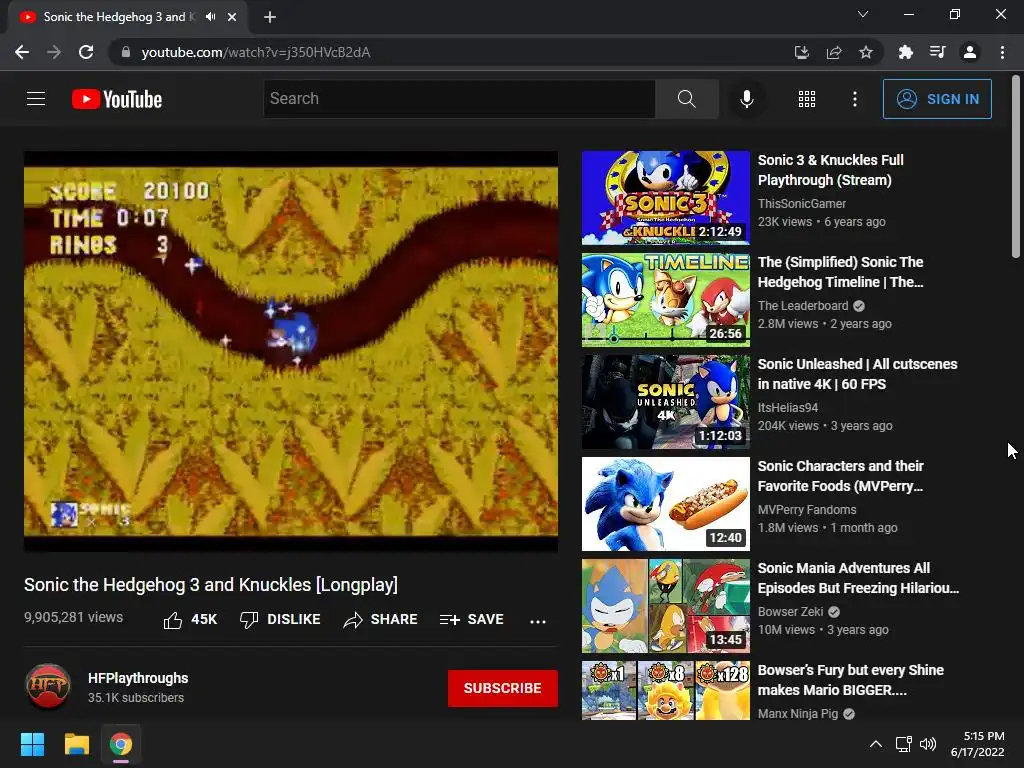Show hidden system tray icons chevron

tap(876, 744)
